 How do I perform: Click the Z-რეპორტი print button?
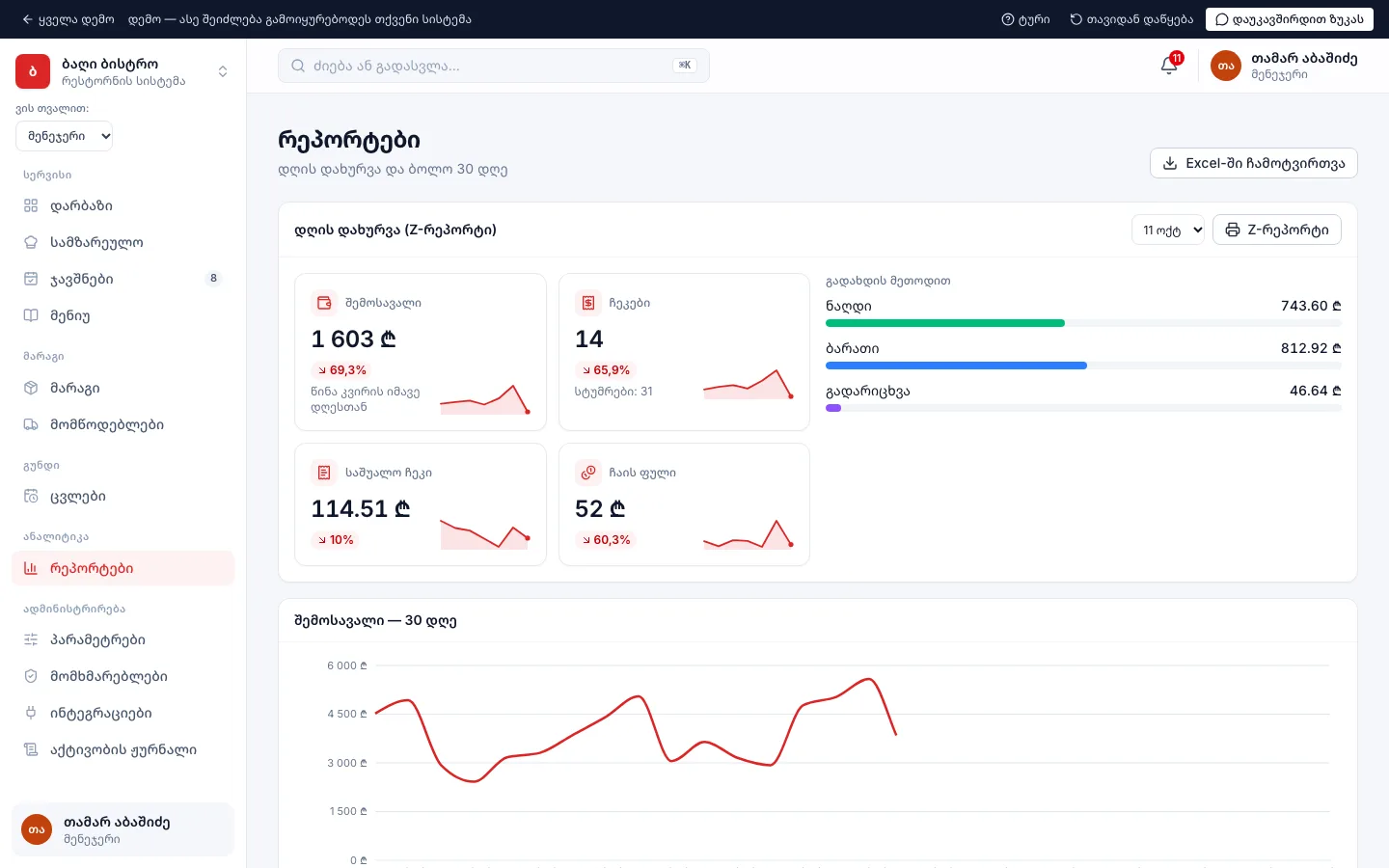pyautogui.click(x=1277, y=230)
